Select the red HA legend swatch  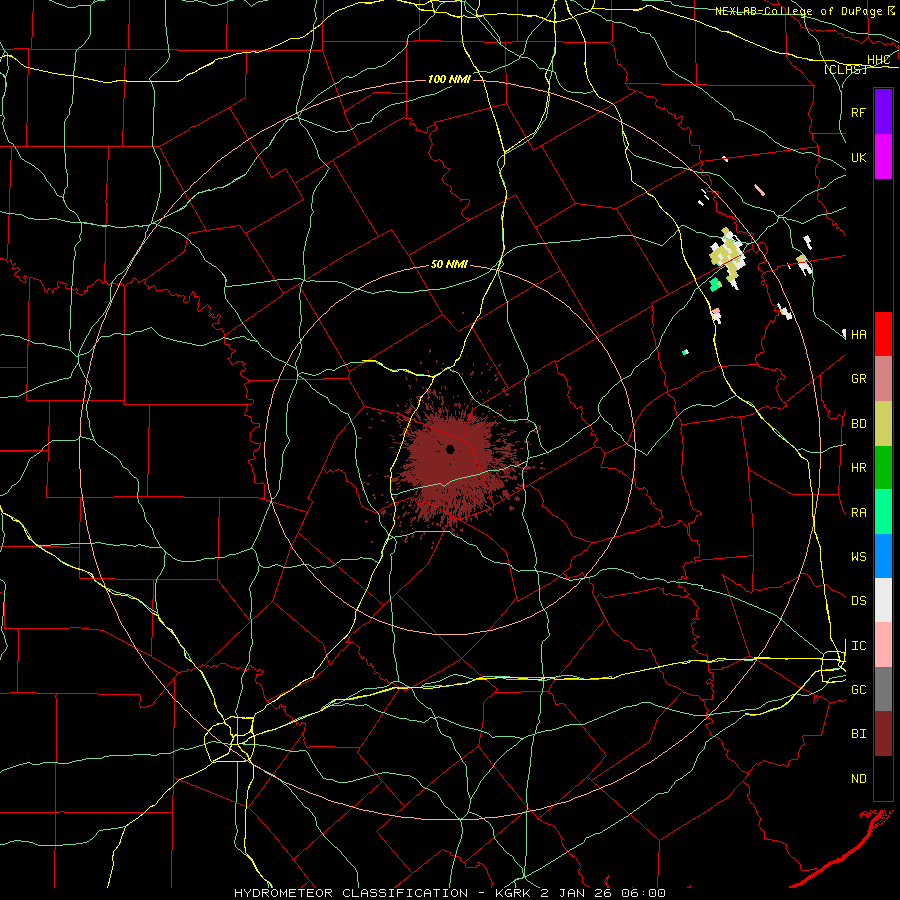pyautogui.click(x=883, y=334)
